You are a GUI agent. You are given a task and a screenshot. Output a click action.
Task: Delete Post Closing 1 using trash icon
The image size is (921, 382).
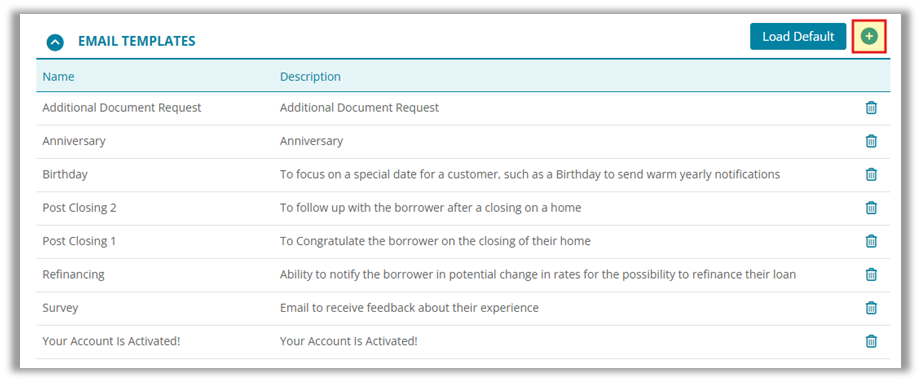tap(871, 241)
